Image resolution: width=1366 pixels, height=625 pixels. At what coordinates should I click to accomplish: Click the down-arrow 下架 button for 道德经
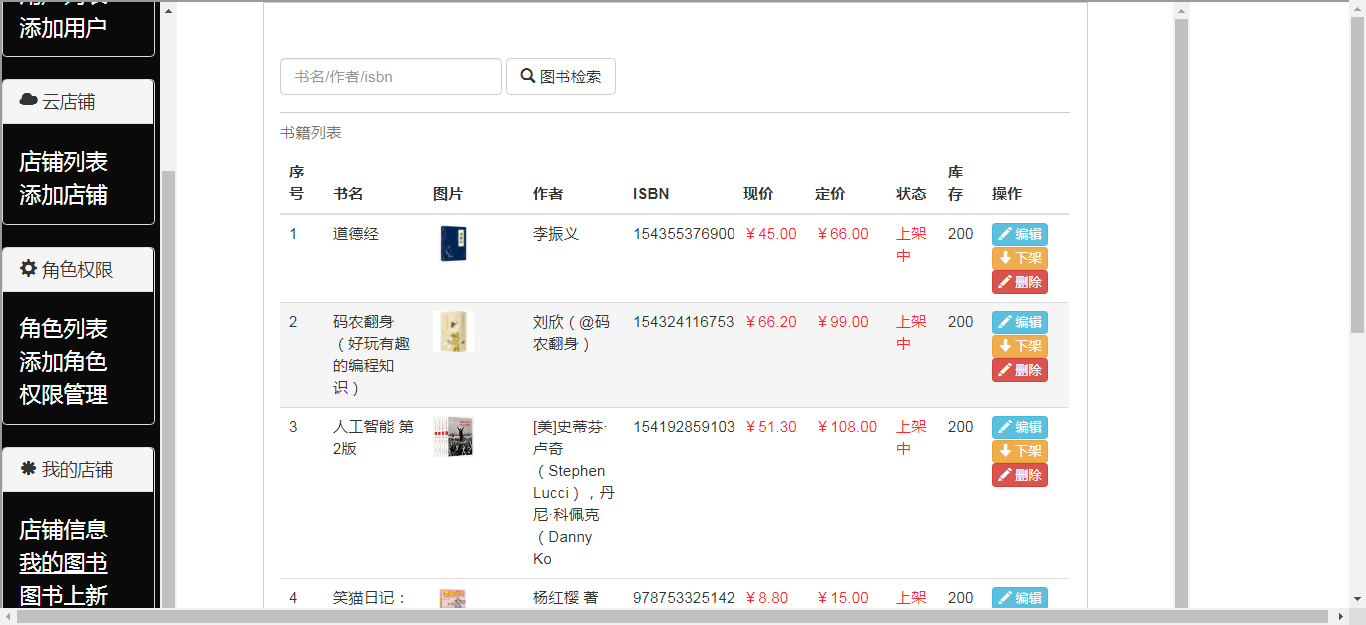pos(1019,258)
